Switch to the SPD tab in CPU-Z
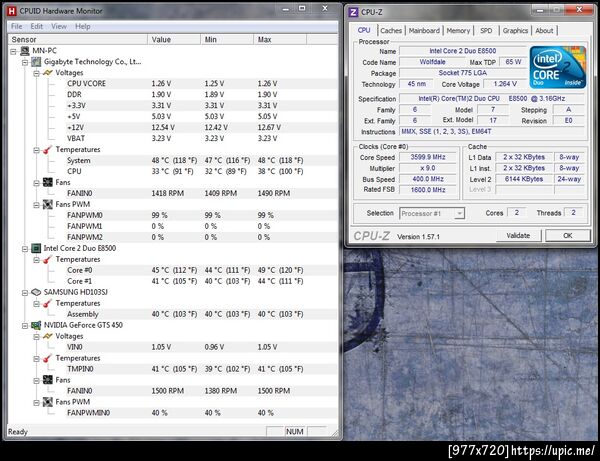The width and height of the screenshot is (600, 461). [486, 31]
